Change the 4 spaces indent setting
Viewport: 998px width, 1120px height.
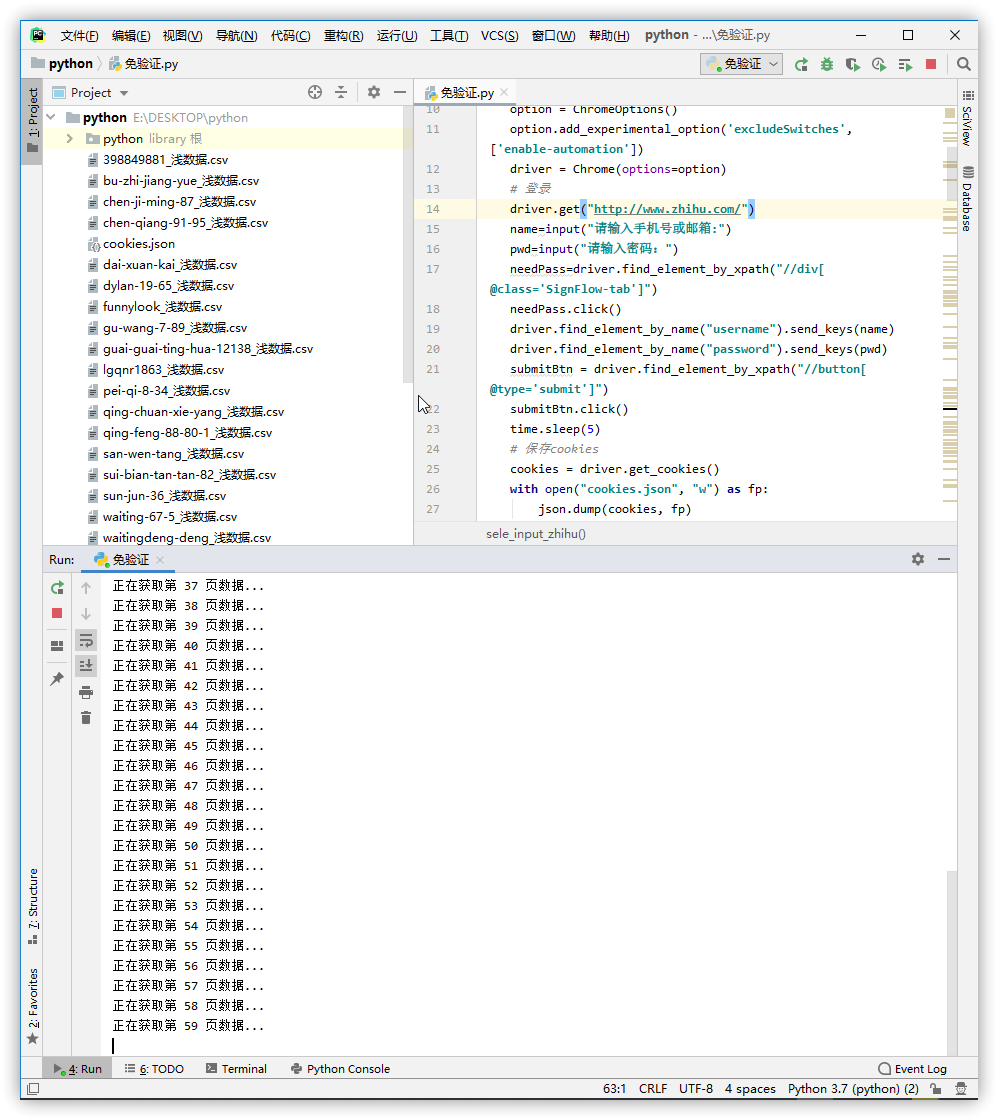[750, 1089]
